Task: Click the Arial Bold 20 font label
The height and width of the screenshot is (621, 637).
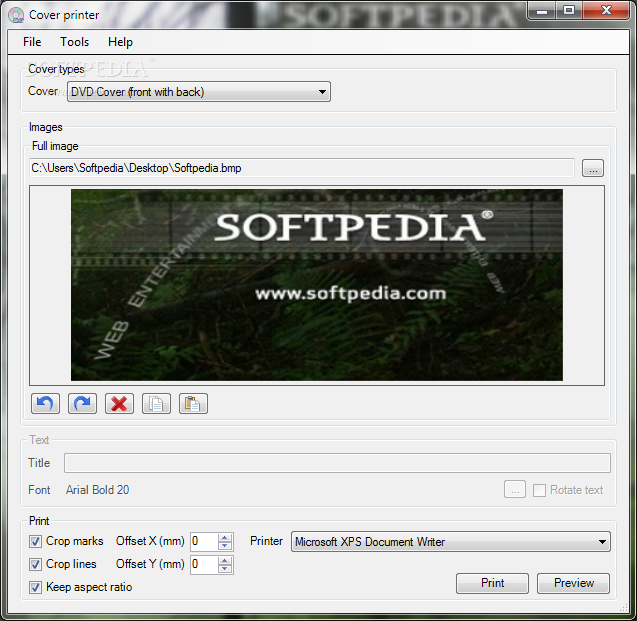Action: pos(98,490)
